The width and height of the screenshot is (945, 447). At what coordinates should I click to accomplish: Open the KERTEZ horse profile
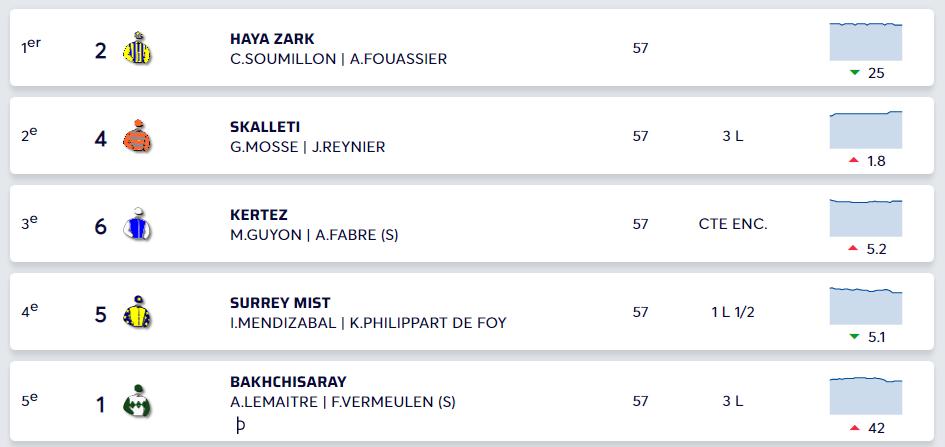(x=259, y=215)
